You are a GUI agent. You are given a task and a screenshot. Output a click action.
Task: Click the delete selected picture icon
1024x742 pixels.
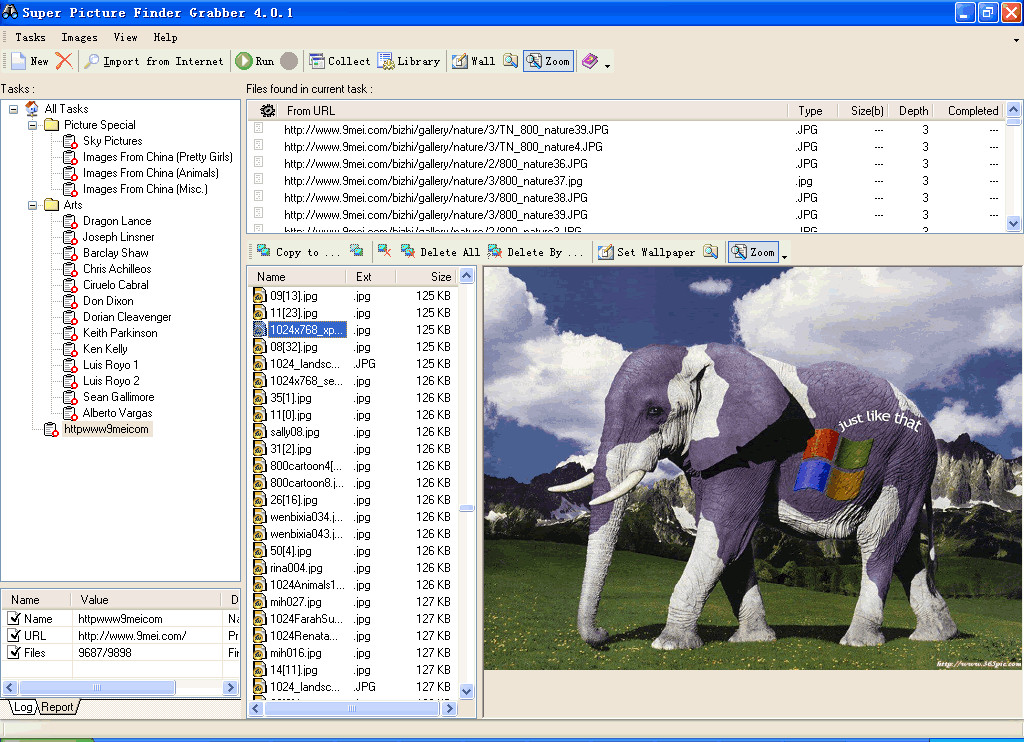point(385,251)
